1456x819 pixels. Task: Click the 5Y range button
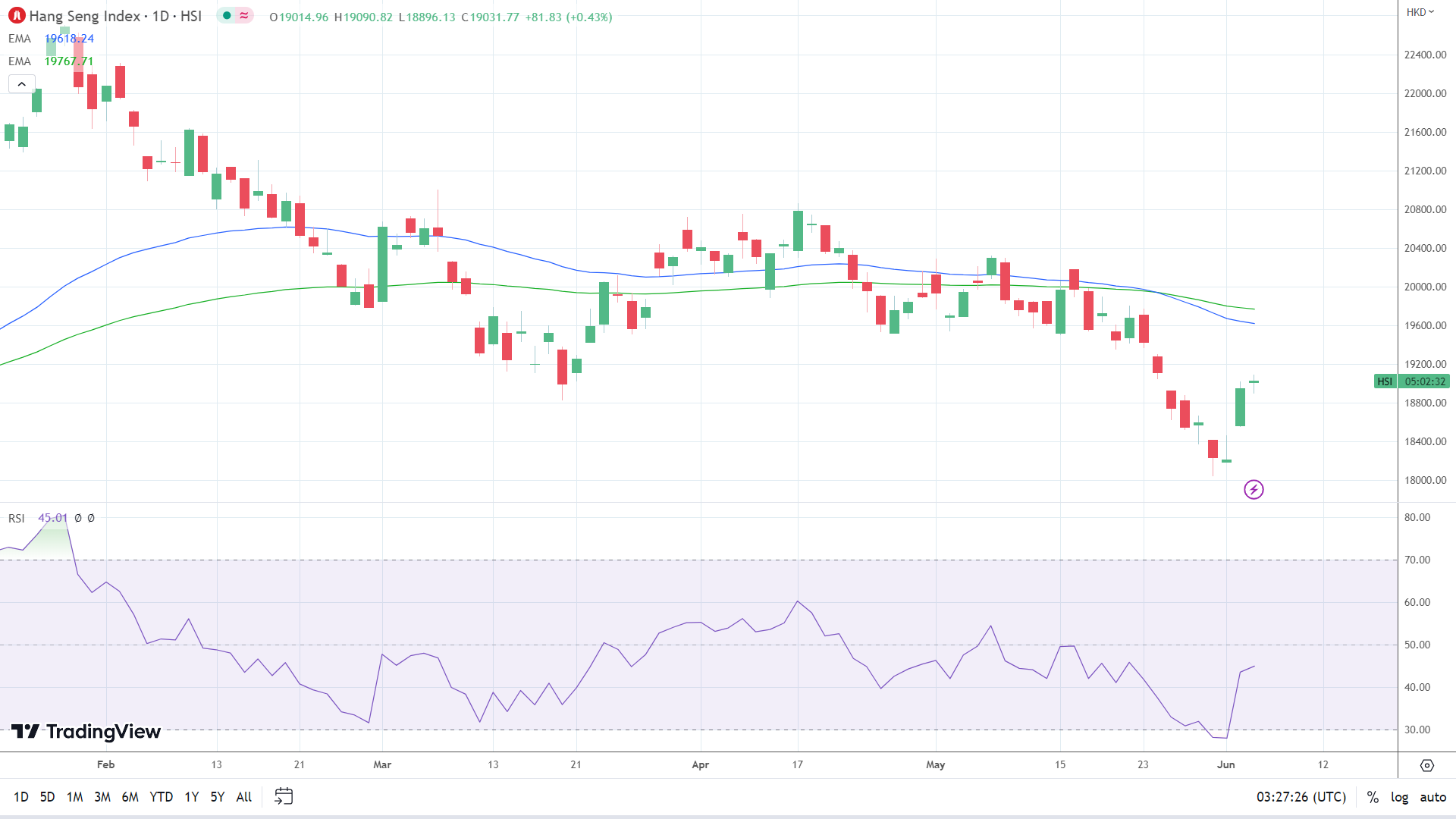[218, 797]
